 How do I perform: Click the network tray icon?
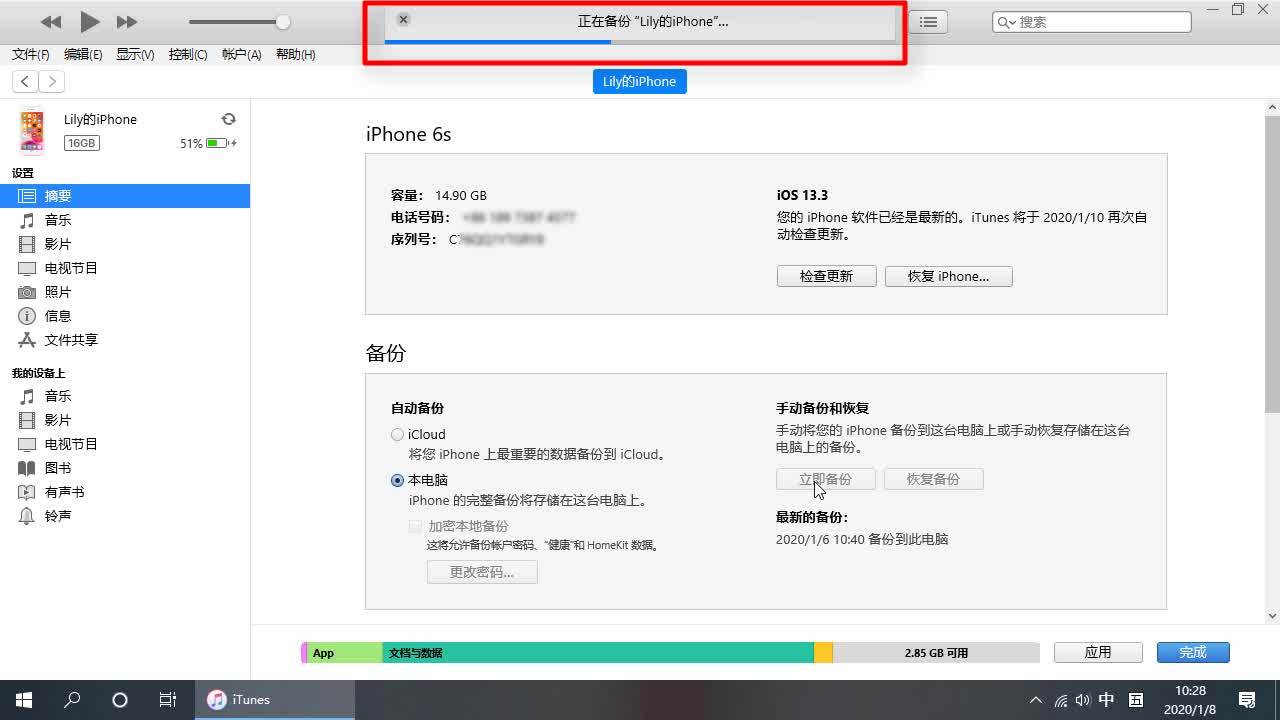pos(1060,700)
